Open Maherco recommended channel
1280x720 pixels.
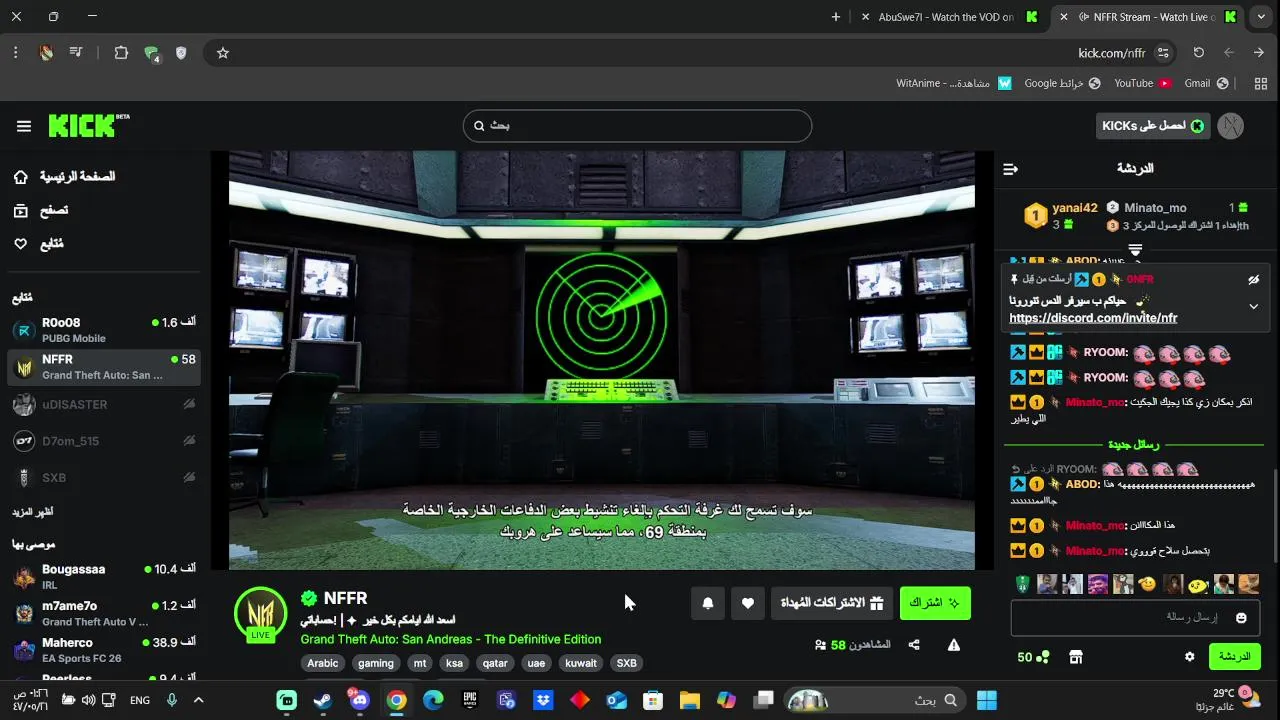coord(104,650)
